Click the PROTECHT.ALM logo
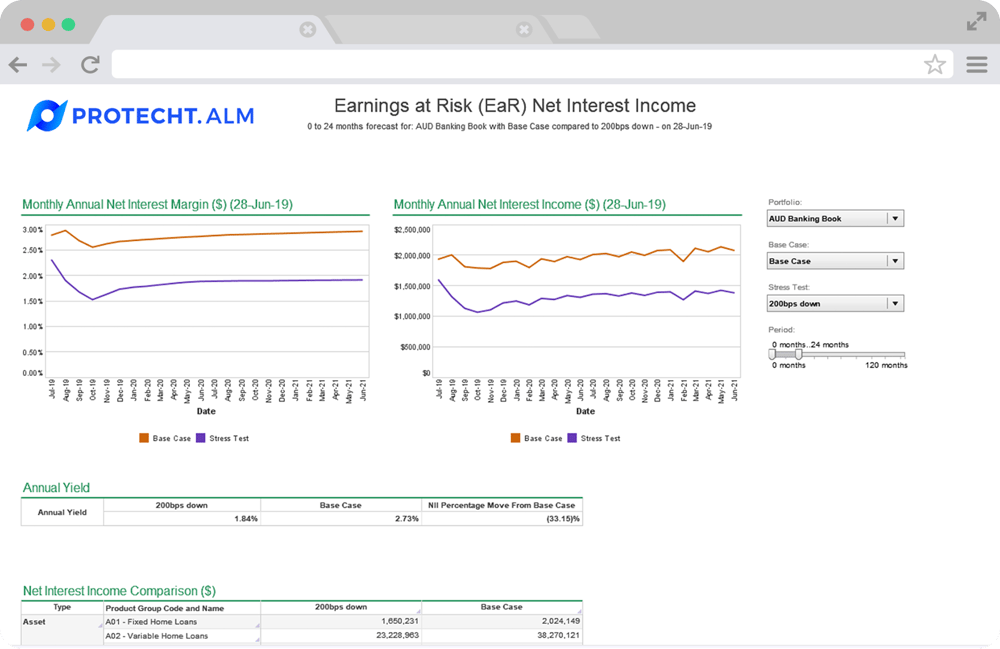This screenshot has width=1000, height=649. point(140,116)
